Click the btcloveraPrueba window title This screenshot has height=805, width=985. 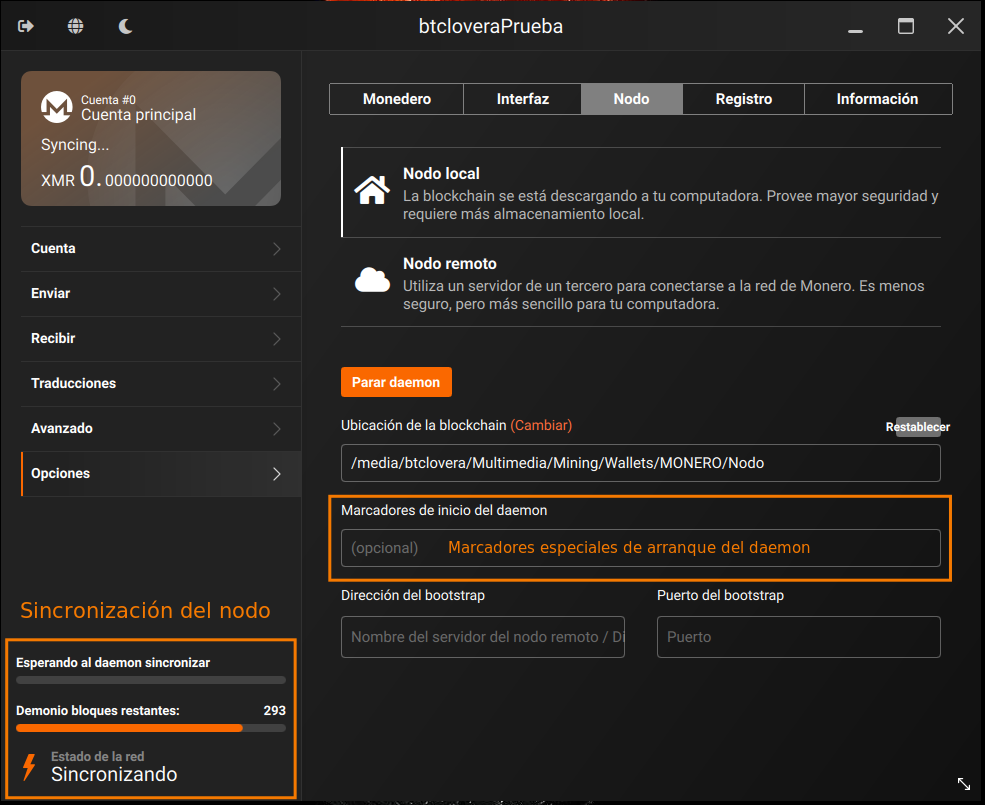point(491,26)
